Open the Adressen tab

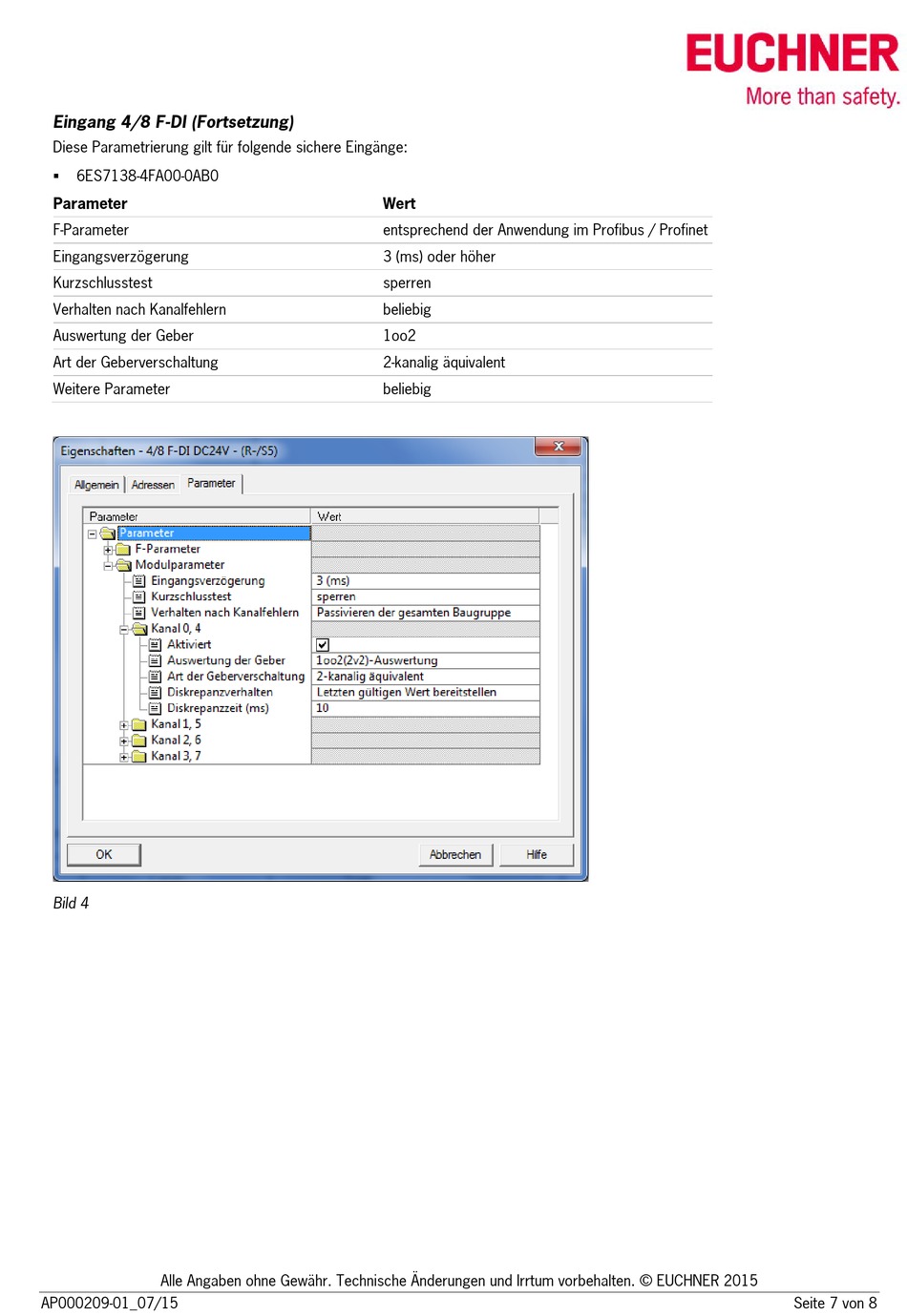tap(153, 485)
